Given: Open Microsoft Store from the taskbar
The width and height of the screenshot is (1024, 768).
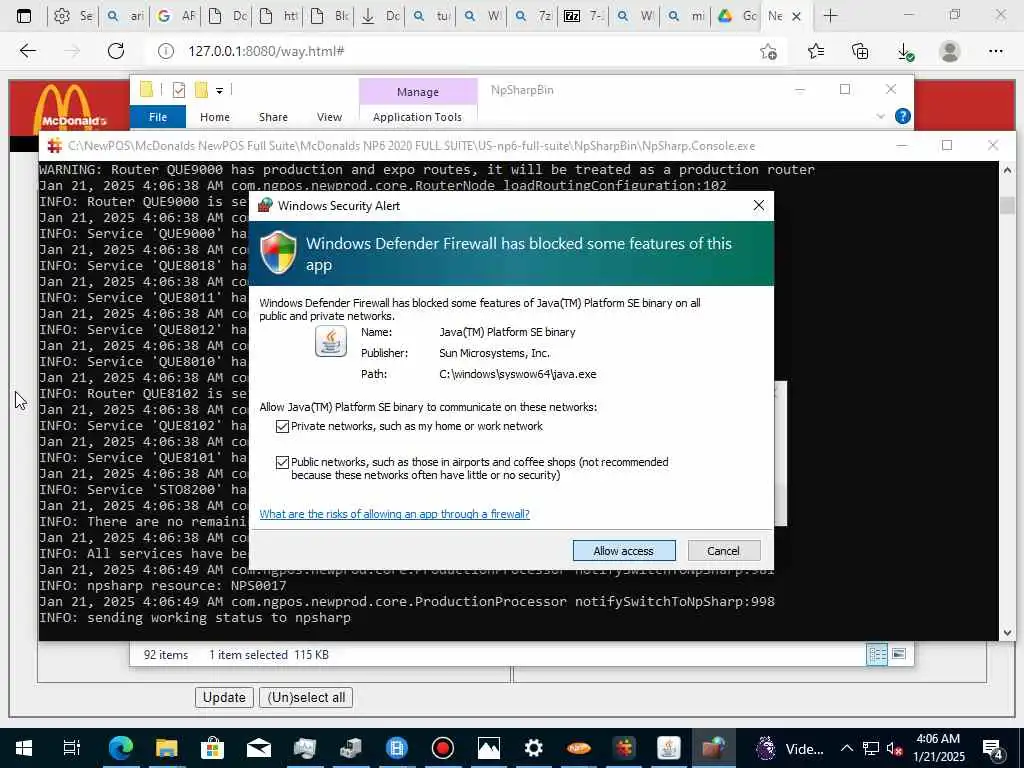Looking at the screenshot, I should click(212, 748).
